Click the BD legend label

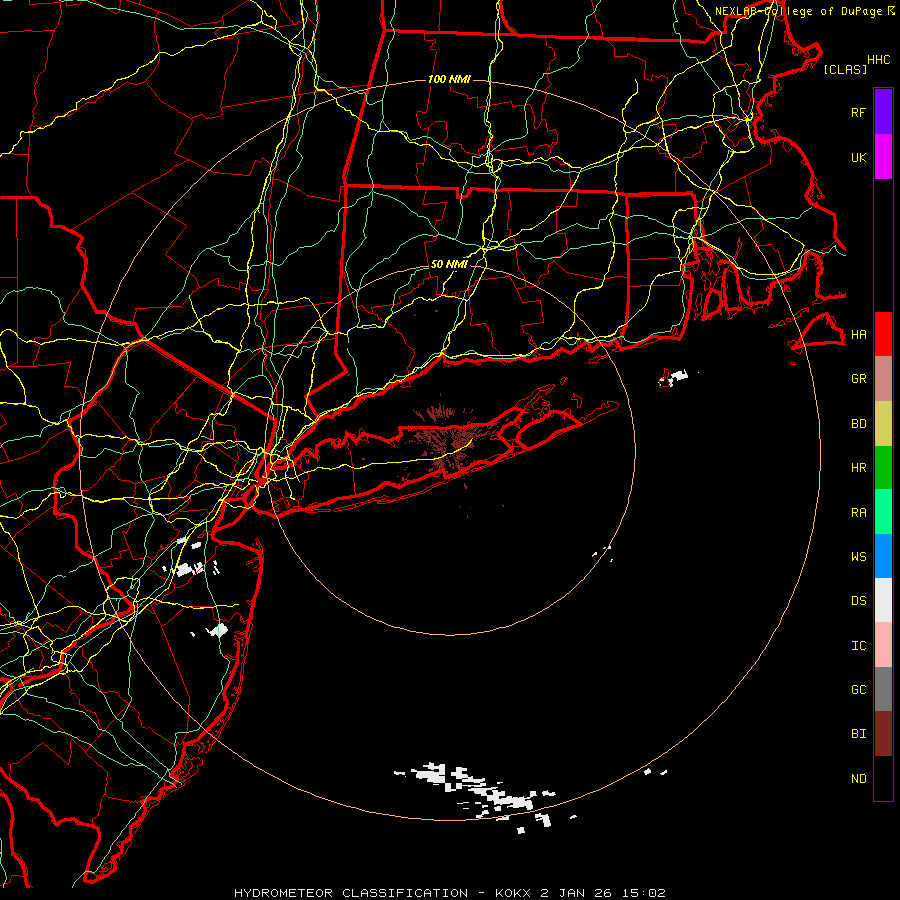858,424
